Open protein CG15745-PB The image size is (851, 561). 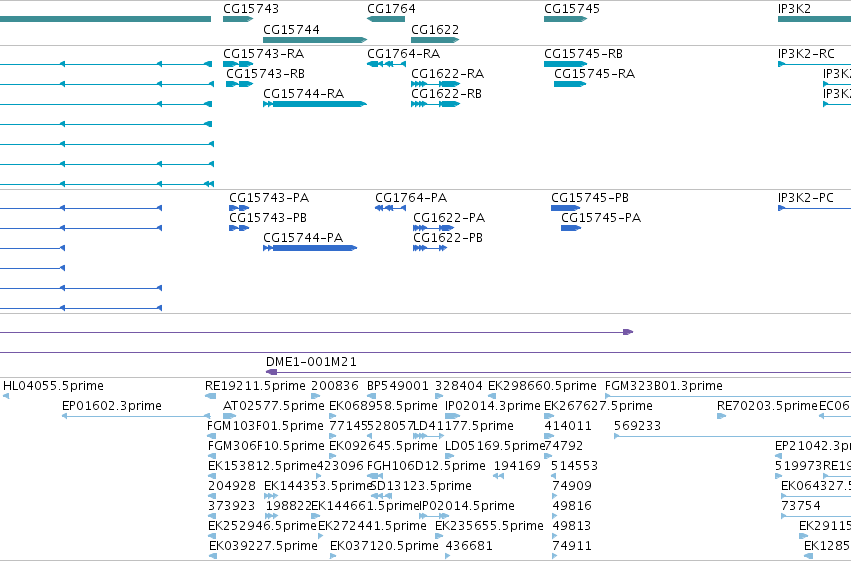(590, 197)
